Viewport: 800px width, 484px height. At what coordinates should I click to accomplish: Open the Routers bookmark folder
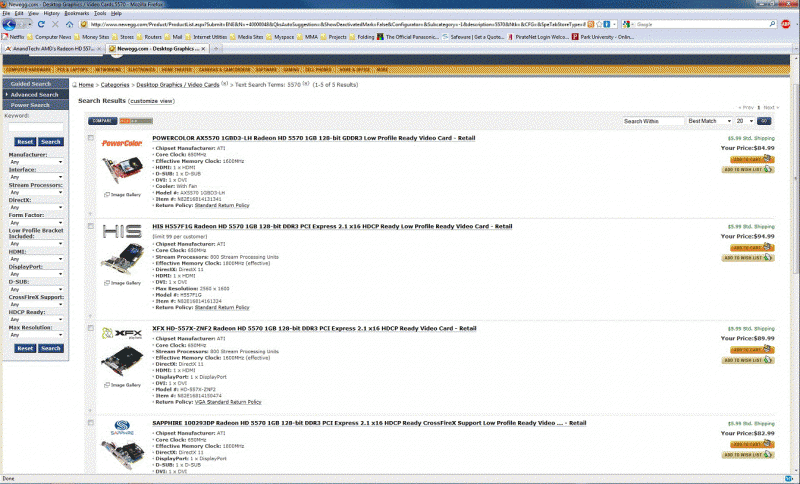149,37
